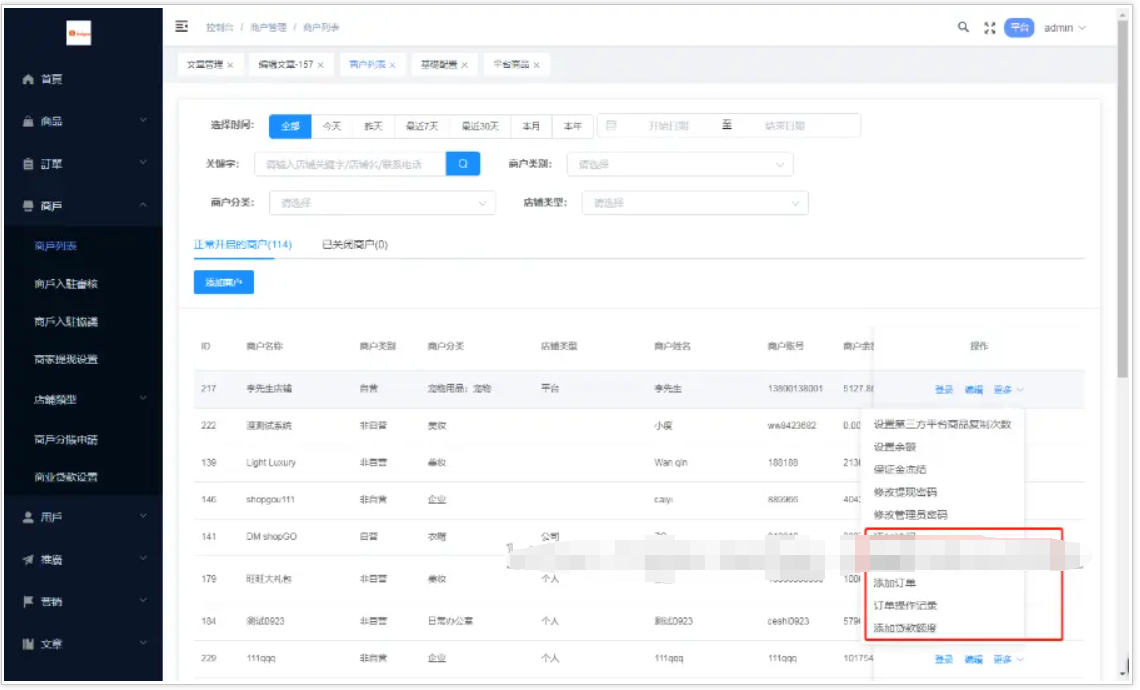Open the 店铺类型 select dropdown

click(x=695, y=203)
